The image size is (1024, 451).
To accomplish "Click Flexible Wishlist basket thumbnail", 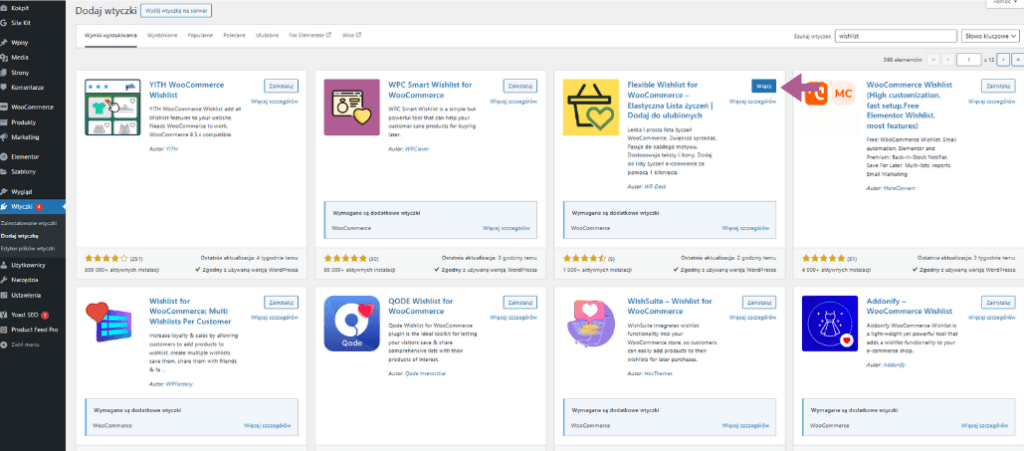I will [590, 108].
